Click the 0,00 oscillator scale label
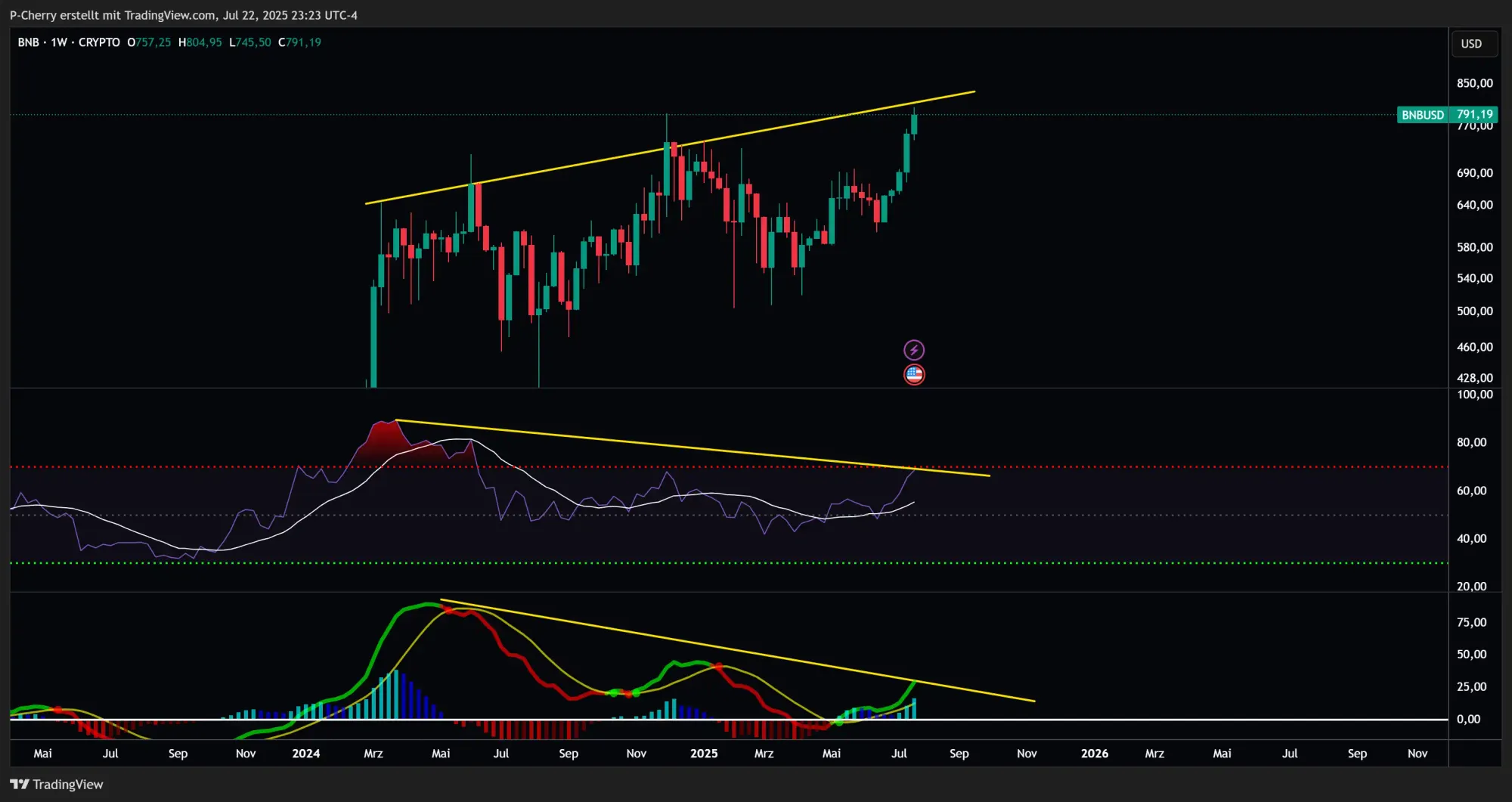The height and width of the screenshot is (802, 1512). [x=1468, y=720]
